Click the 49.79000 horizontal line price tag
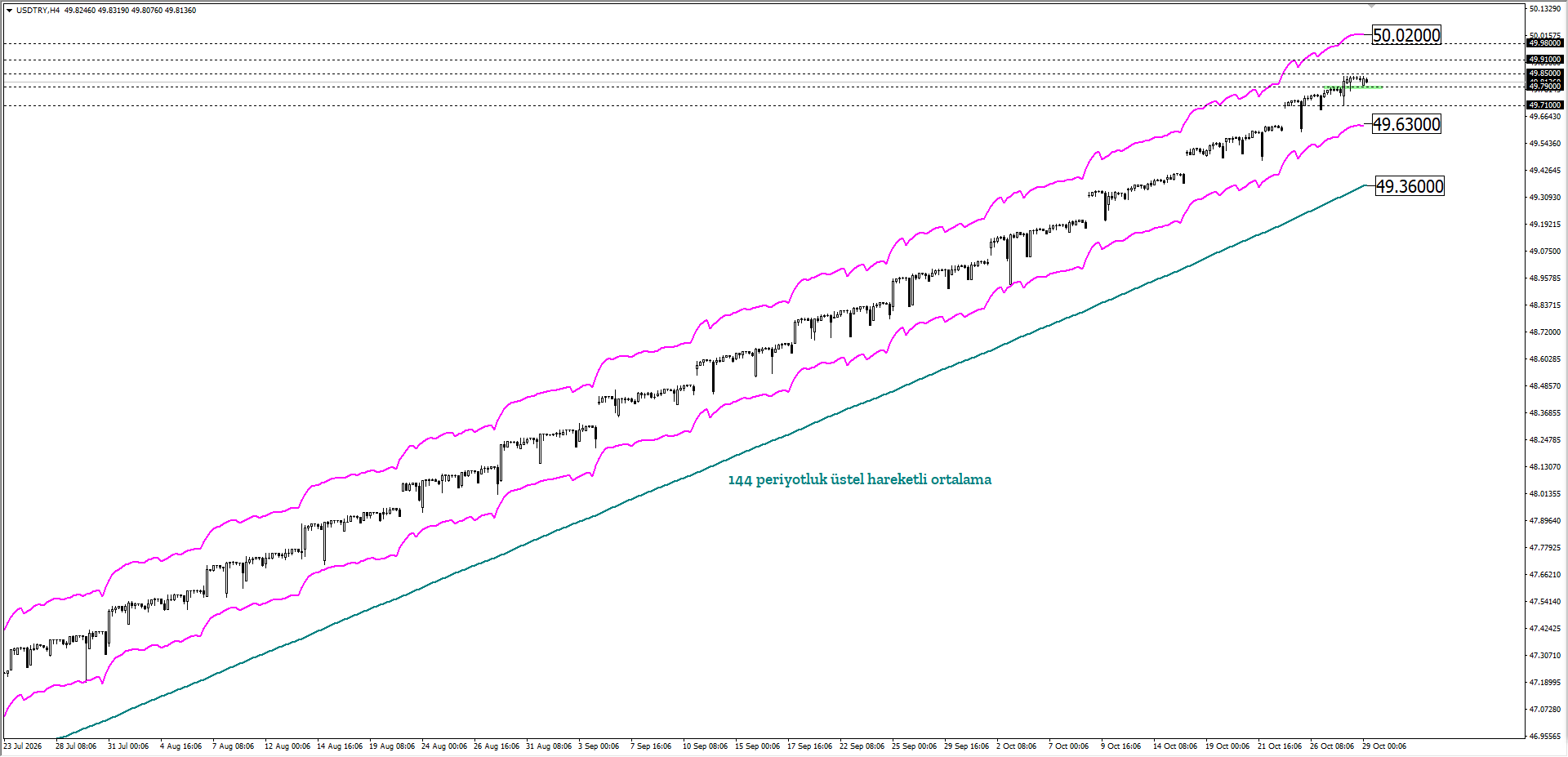 pos(1544,86)
